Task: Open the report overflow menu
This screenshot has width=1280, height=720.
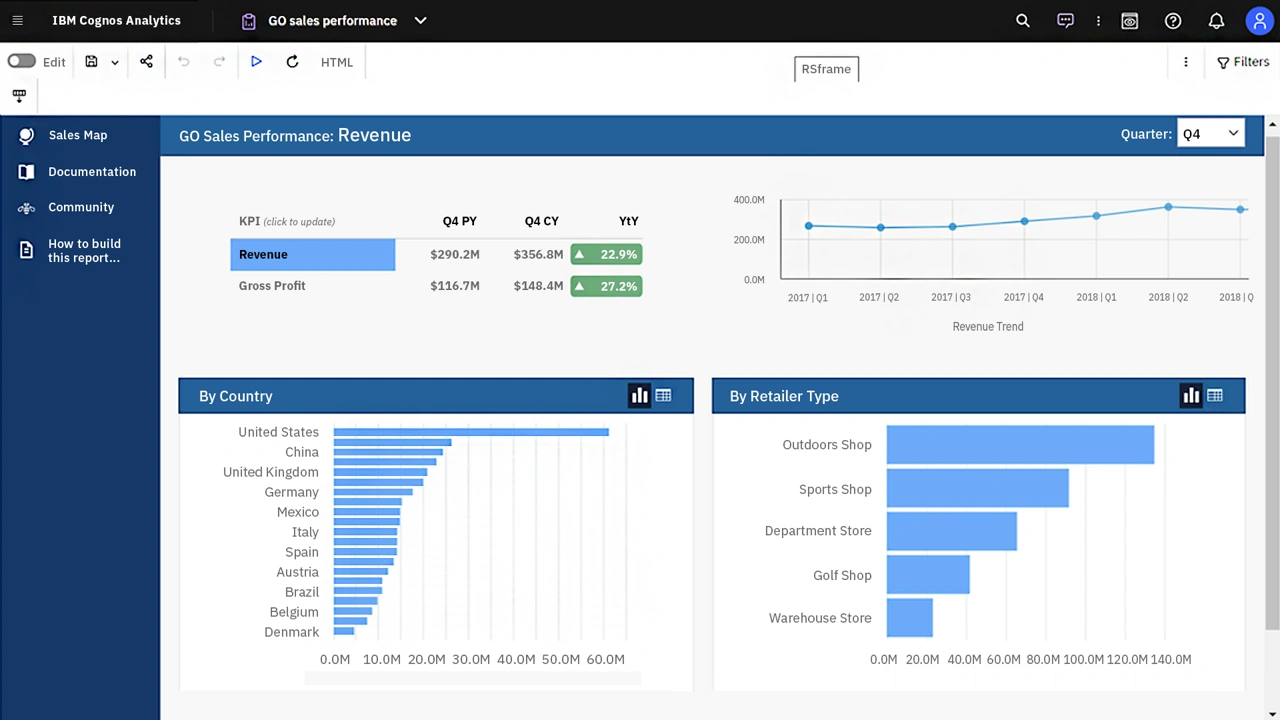Action: pyautogui.click(x=1185, y=61)
